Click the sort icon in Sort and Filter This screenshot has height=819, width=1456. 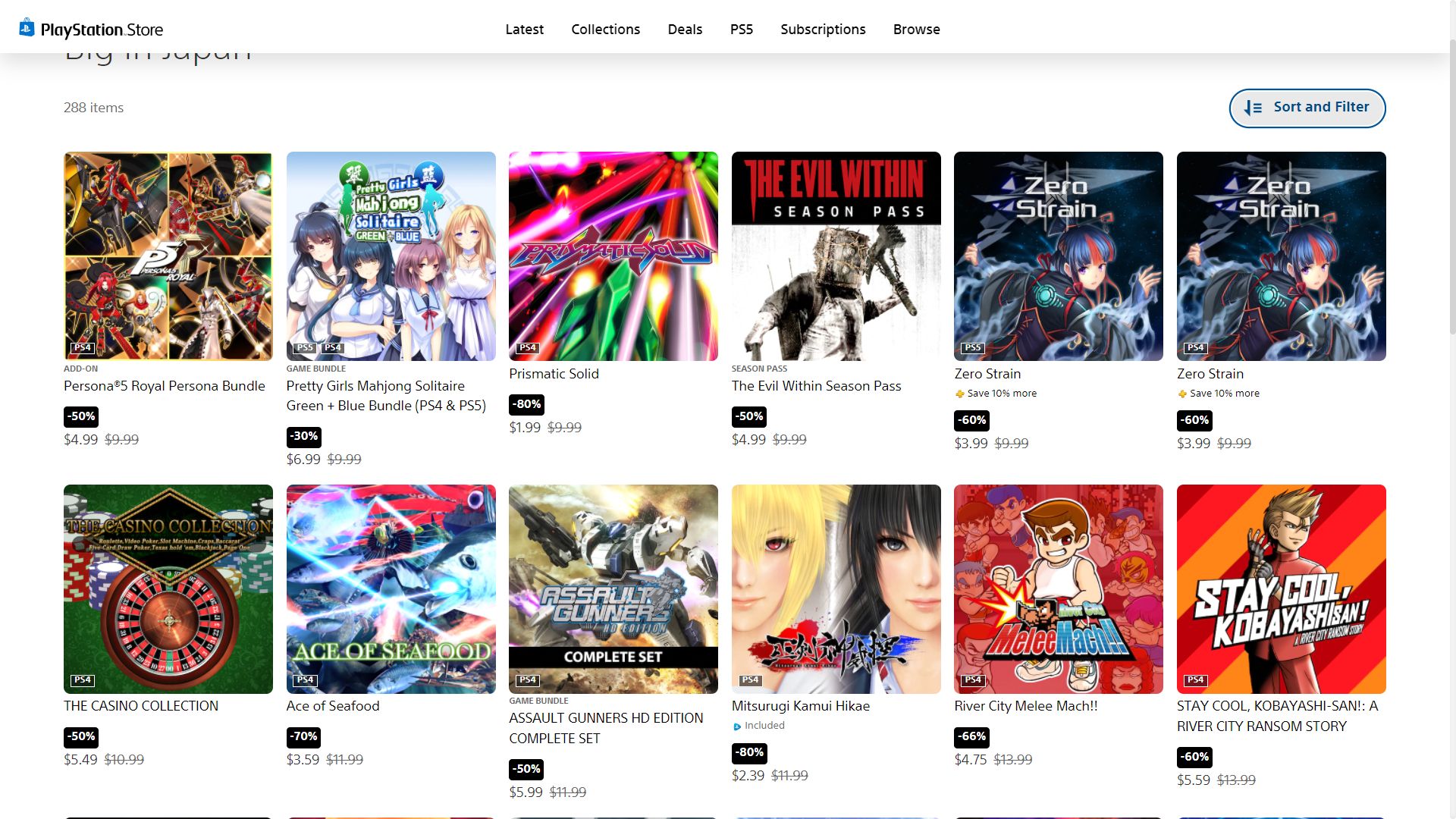[x=1253, y=108]
